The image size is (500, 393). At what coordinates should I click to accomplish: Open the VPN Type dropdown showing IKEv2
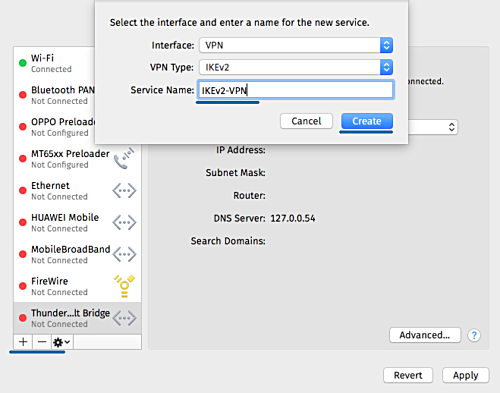pyautogui.click(x=296, y=67)
